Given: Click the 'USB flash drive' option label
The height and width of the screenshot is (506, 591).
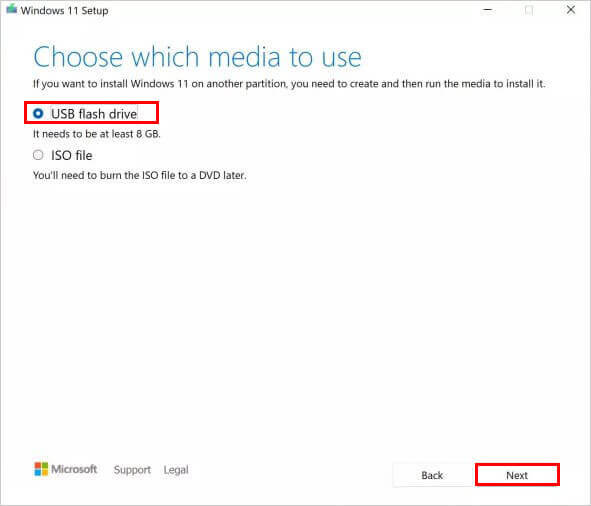Looking at the screenshot, I should click(94, 114).
